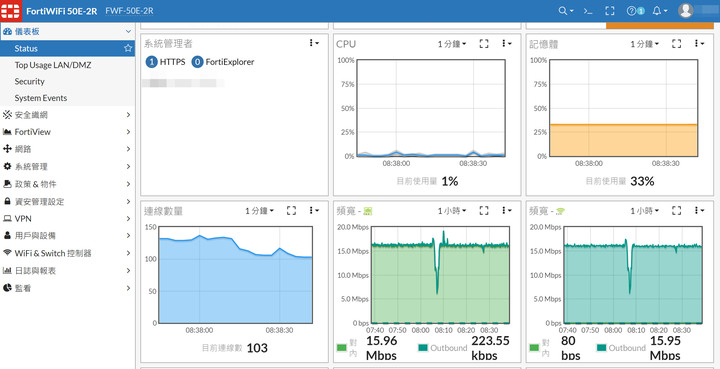Click the FortiExplorer count badge
Image resolution: width=720 pixels, height=369 pixels.
pyautogui.click(x=197, y=62)
